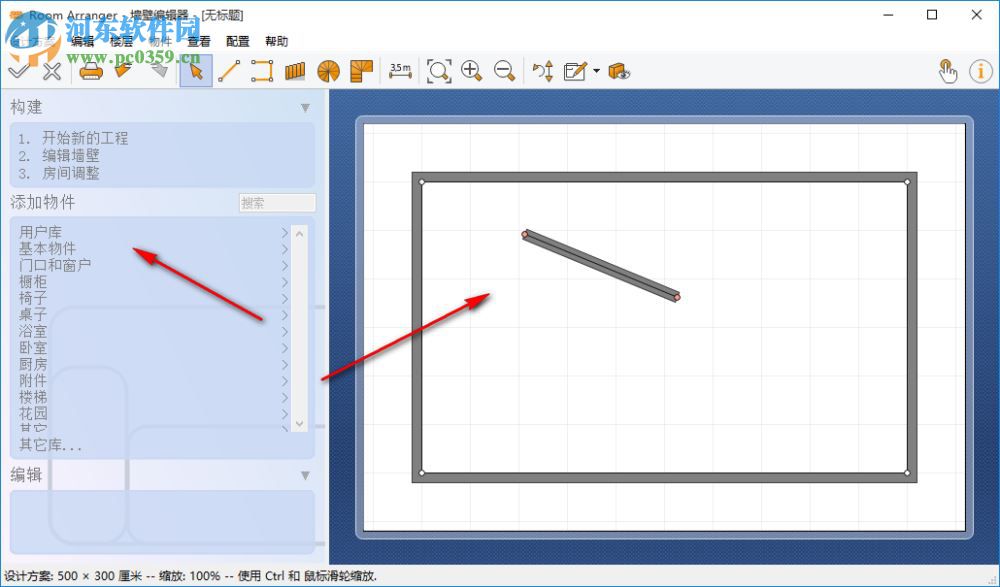Activate the 3,5 m measure tool
The image size is (1000, 587).
coord(401,71)
